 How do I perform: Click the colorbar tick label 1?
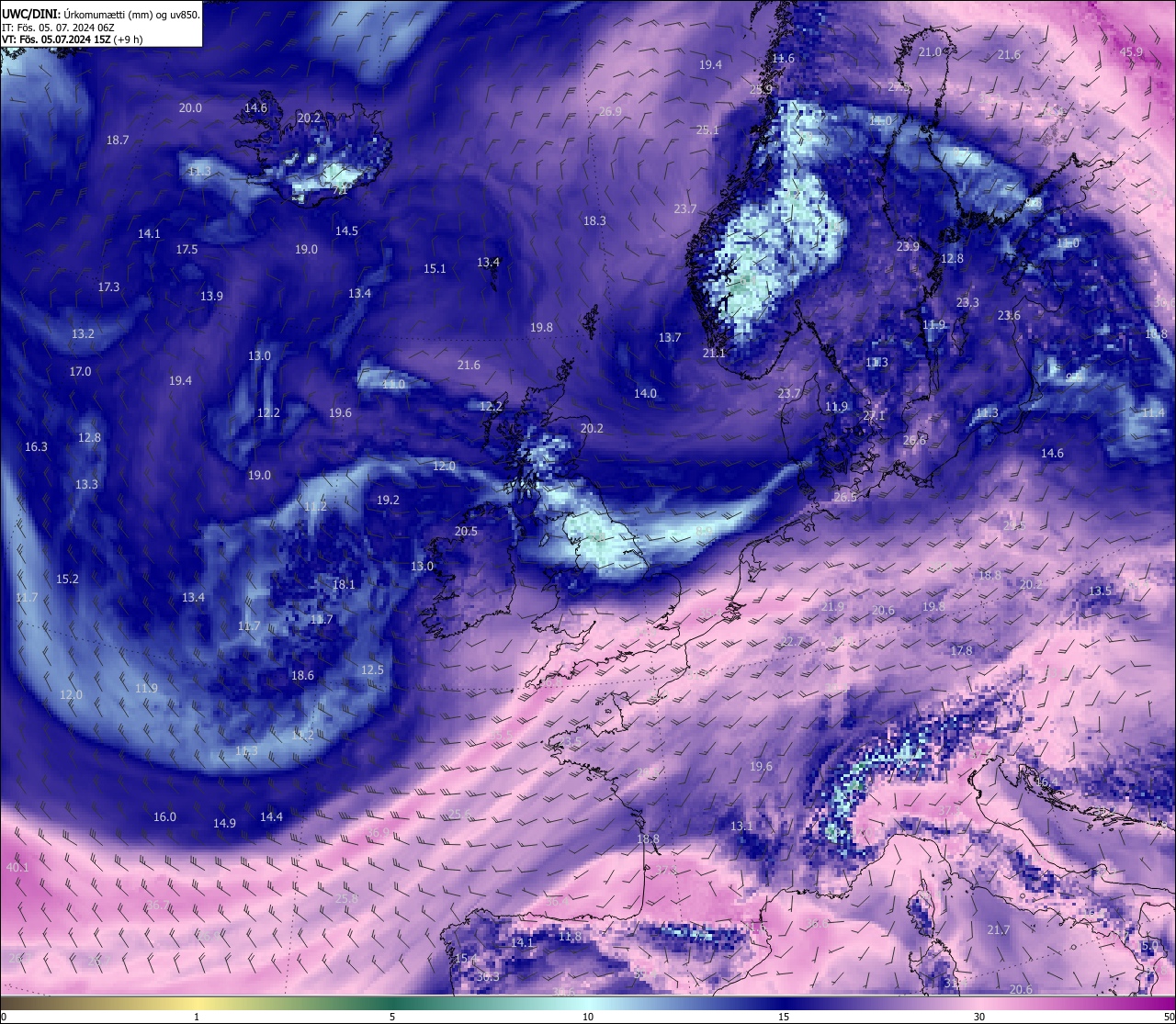pyautogui.click(x=197, y=1018)
